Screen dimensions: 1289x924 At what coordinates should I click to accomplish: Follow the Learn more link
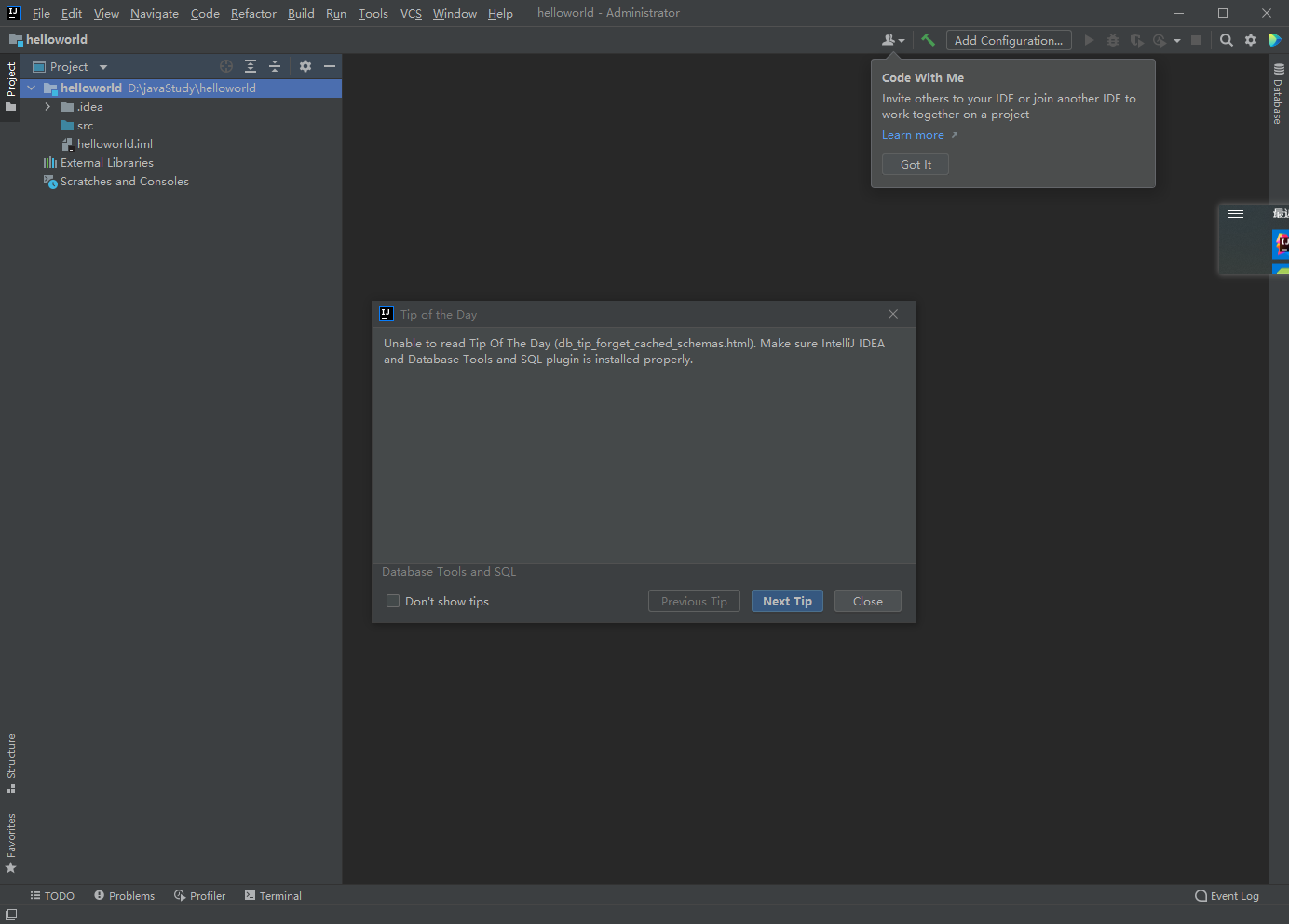click(913, 135)
